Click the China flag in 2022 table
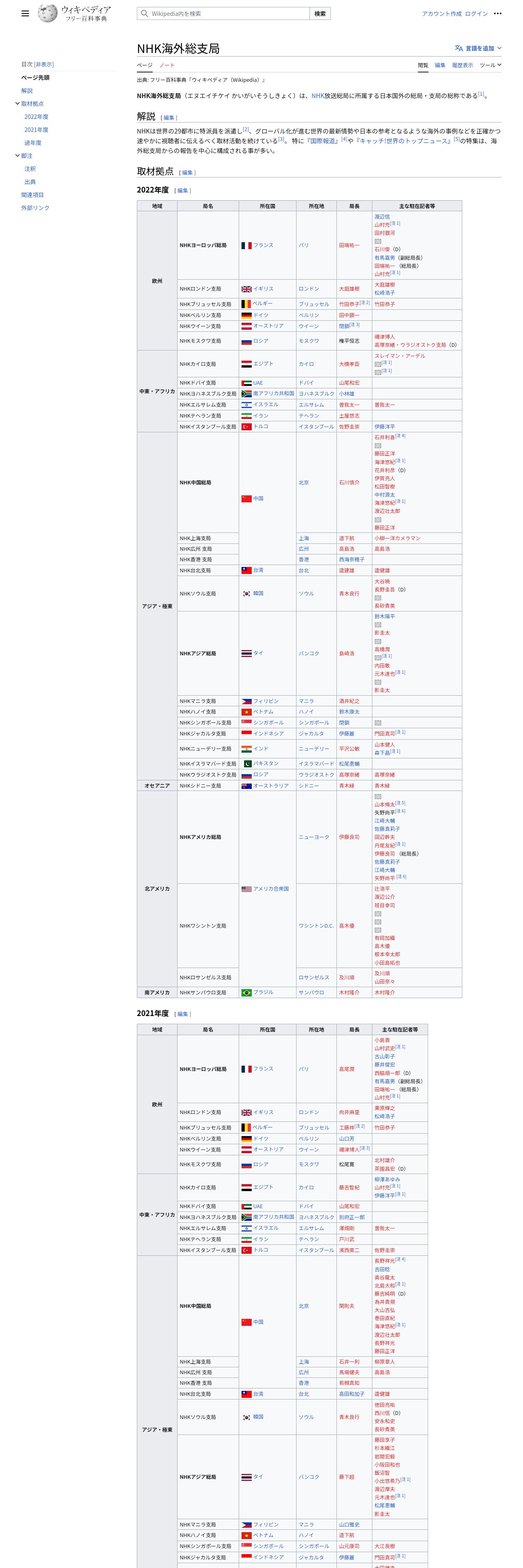Viewport: 523px width, 1568px height. coord(246,499)
